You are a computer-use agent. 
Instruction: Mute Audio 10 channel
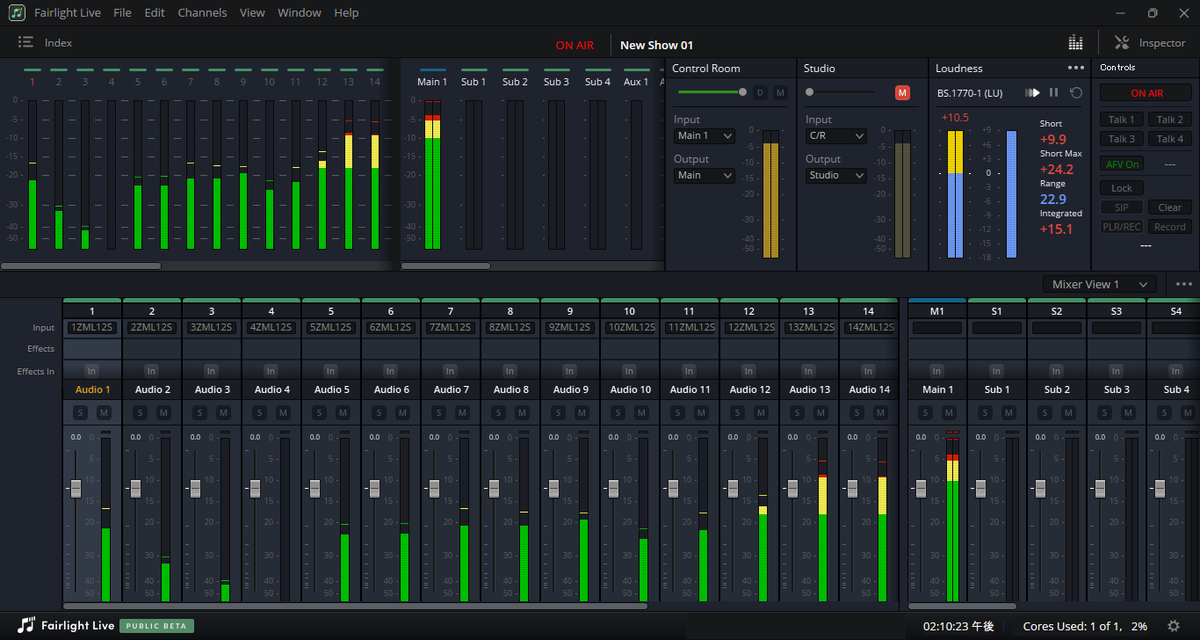(641, 413)
